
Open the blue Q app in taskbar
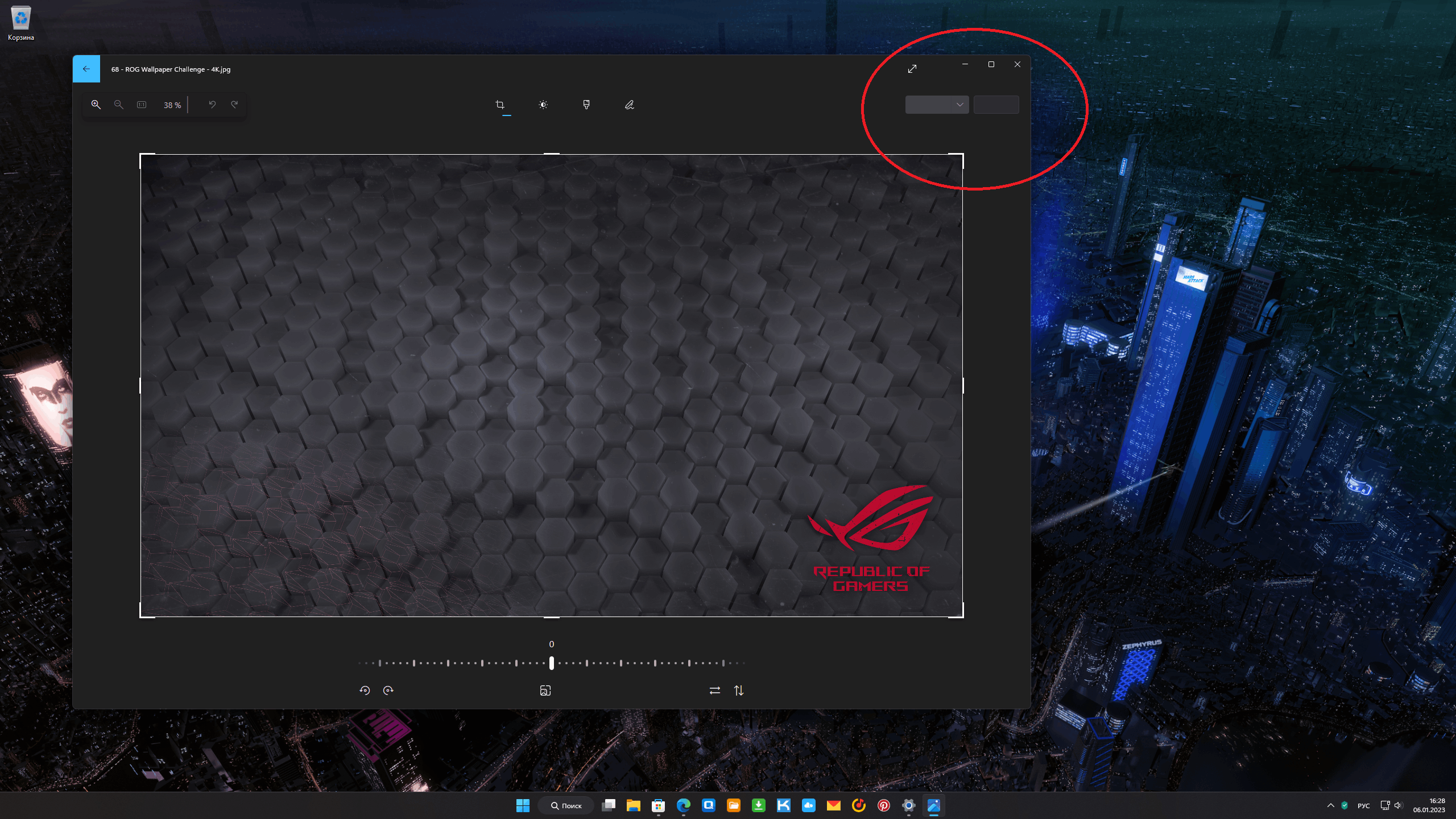pyautogui.click(x=709, y=805)
